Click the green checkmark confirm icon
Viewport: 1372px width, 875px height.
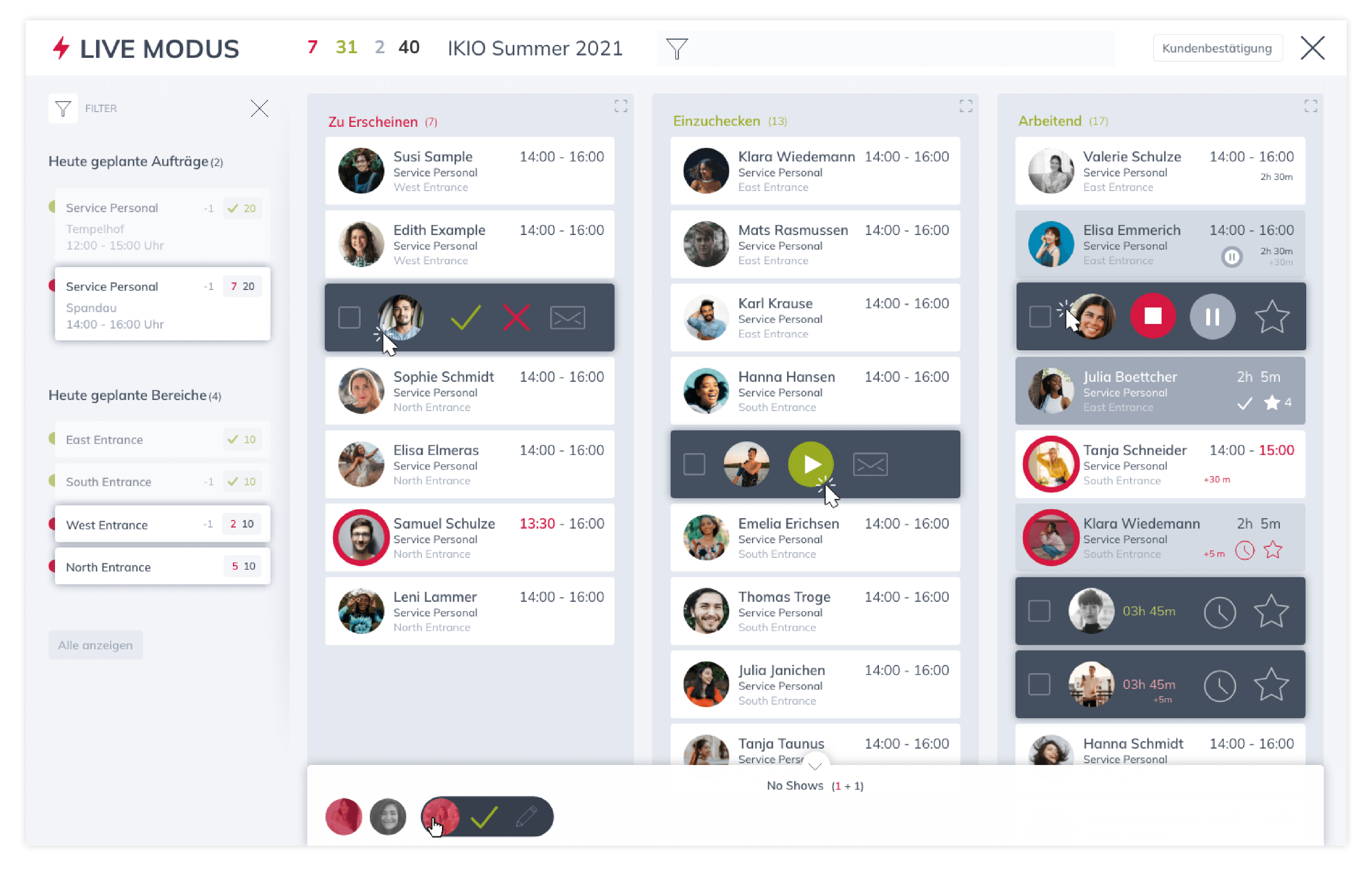(463, 318)
